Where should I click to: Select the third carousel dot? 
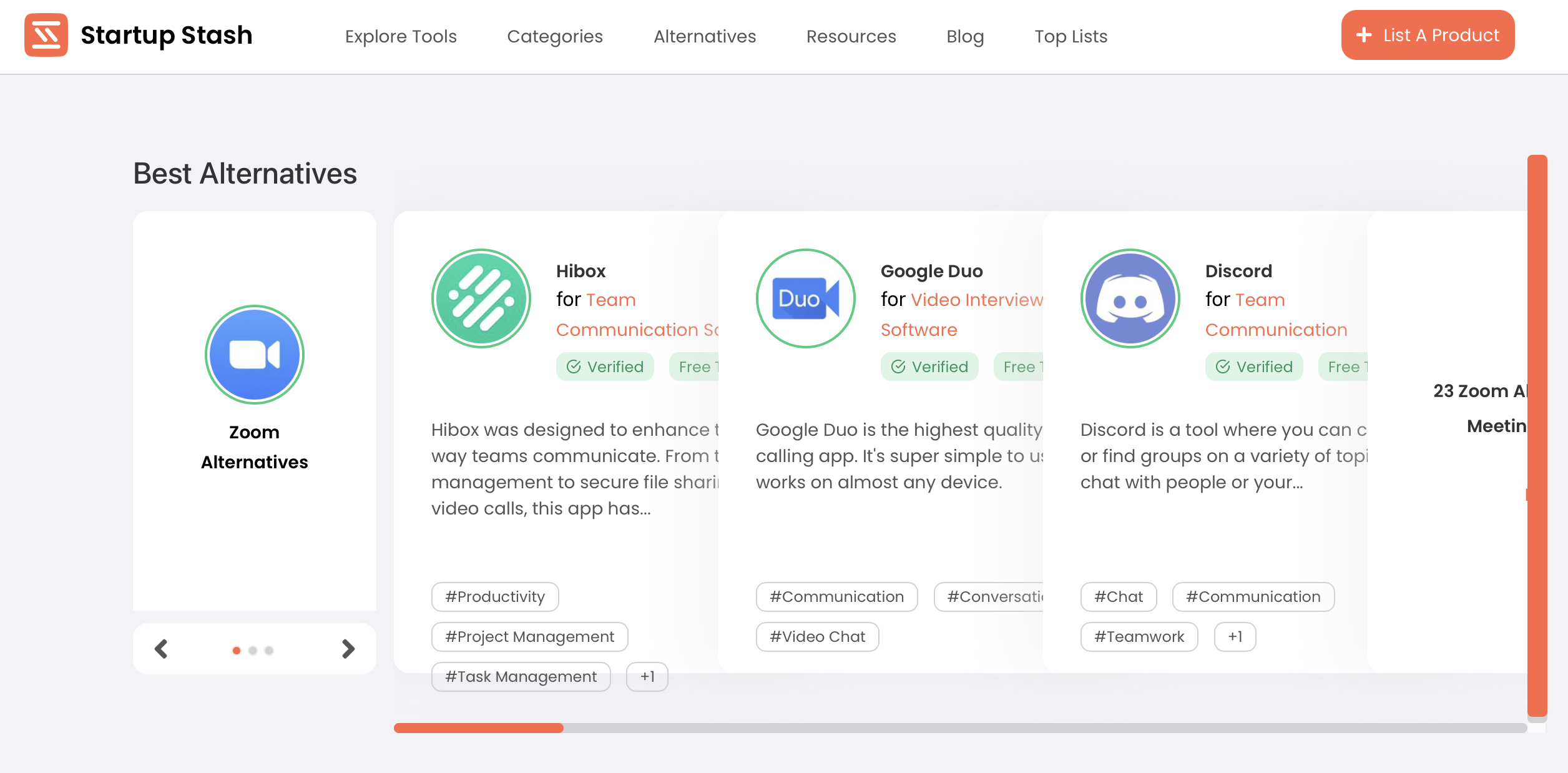(x=269, y=650)
